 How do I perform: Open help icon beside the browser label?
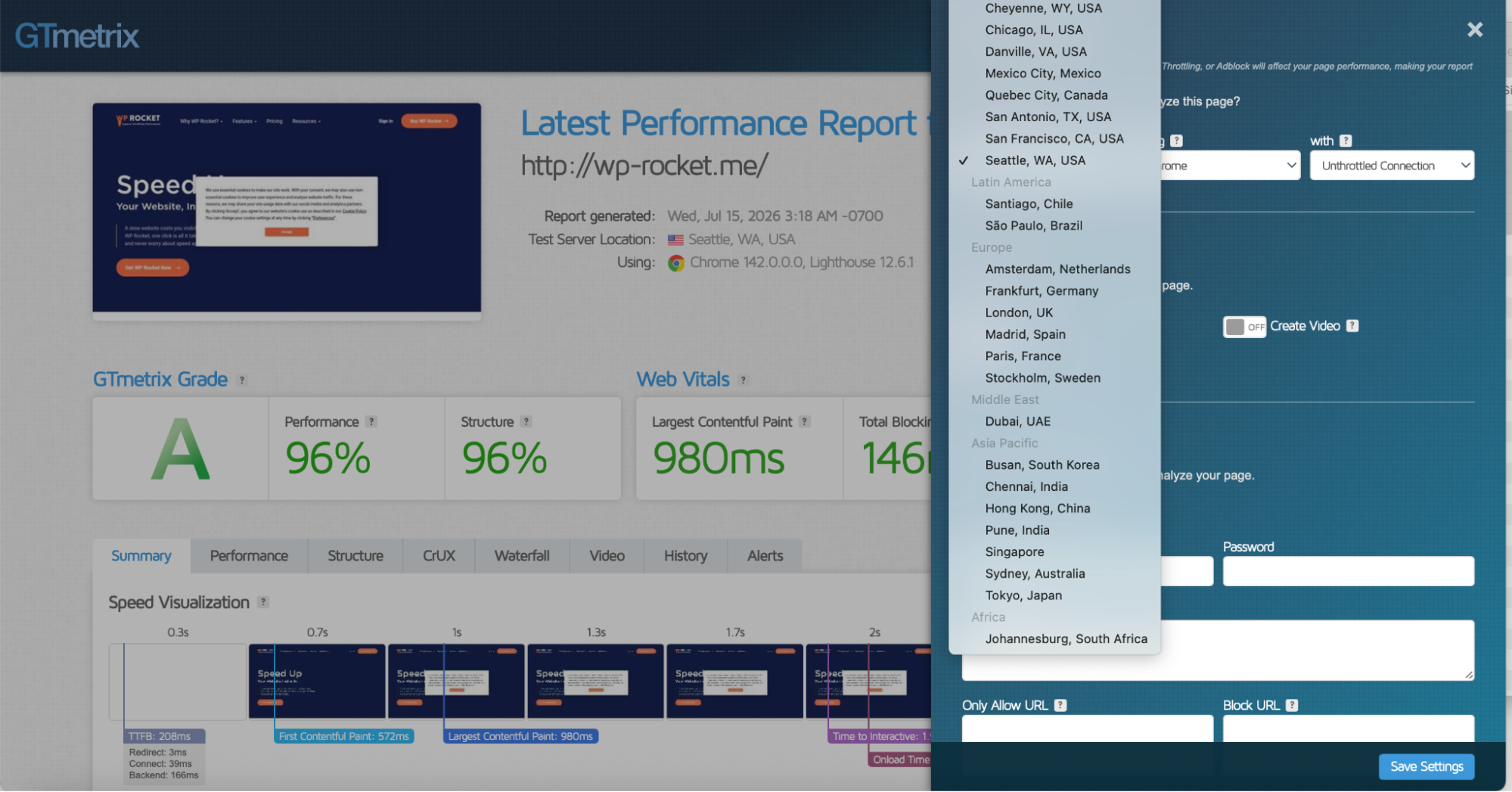[x=1176, y=140]
